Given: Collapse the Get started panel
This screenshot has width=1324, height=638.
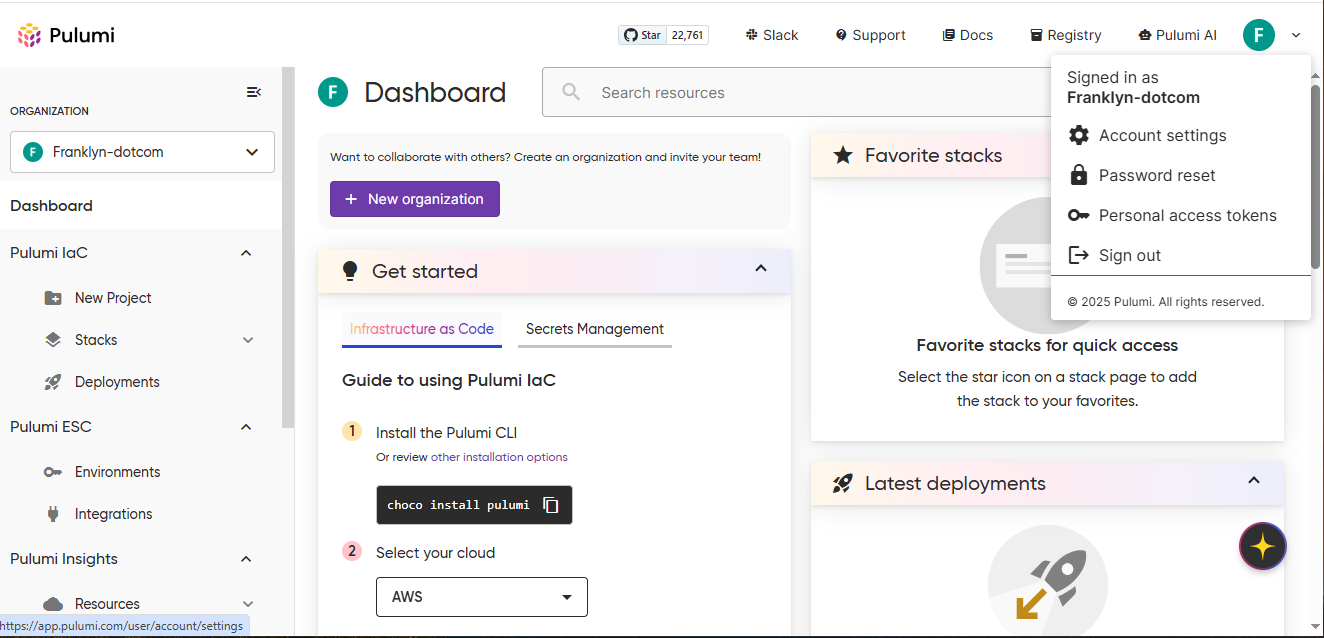Looking at the screenshot, I should tap(761, 269).
